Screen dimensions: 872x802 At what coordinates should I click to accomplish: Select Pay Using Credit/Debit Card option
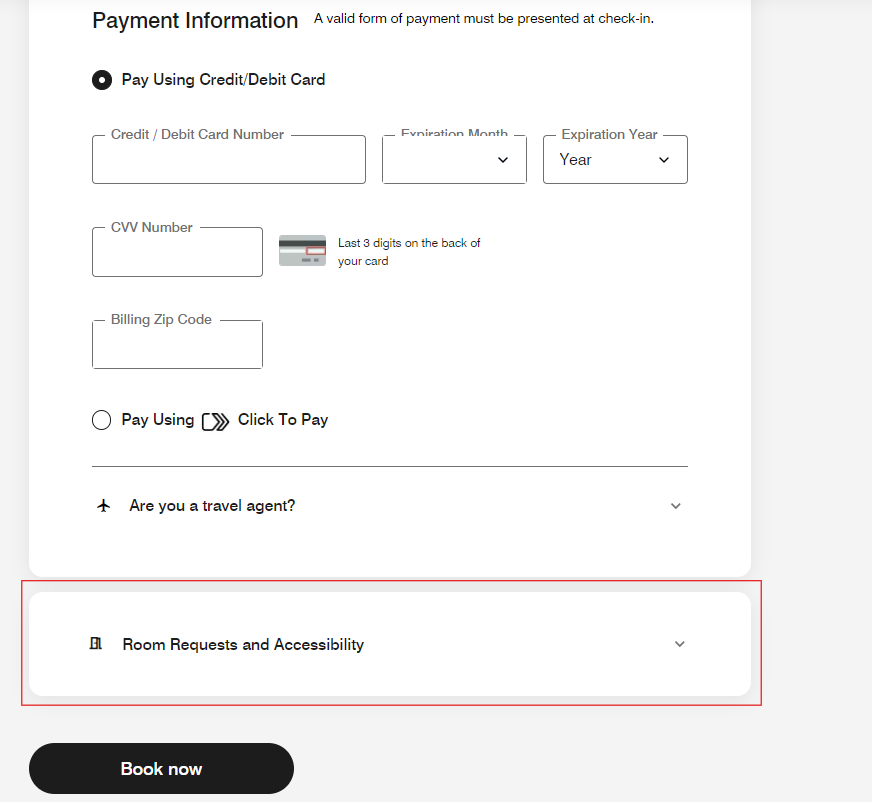(x=102, y=80)
